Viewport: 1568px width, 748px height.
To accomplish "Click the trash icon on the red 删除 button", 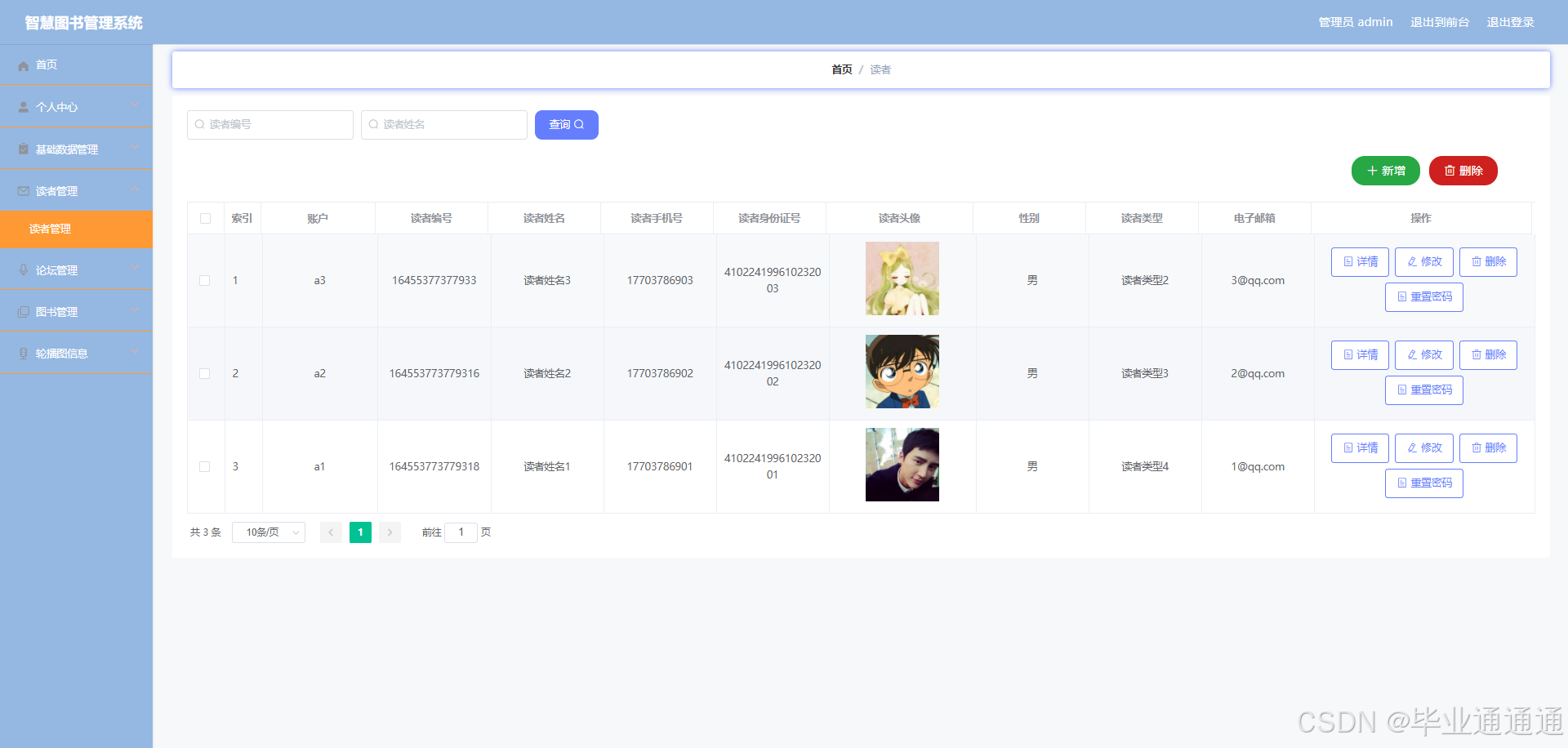I will click(1448, 171).
